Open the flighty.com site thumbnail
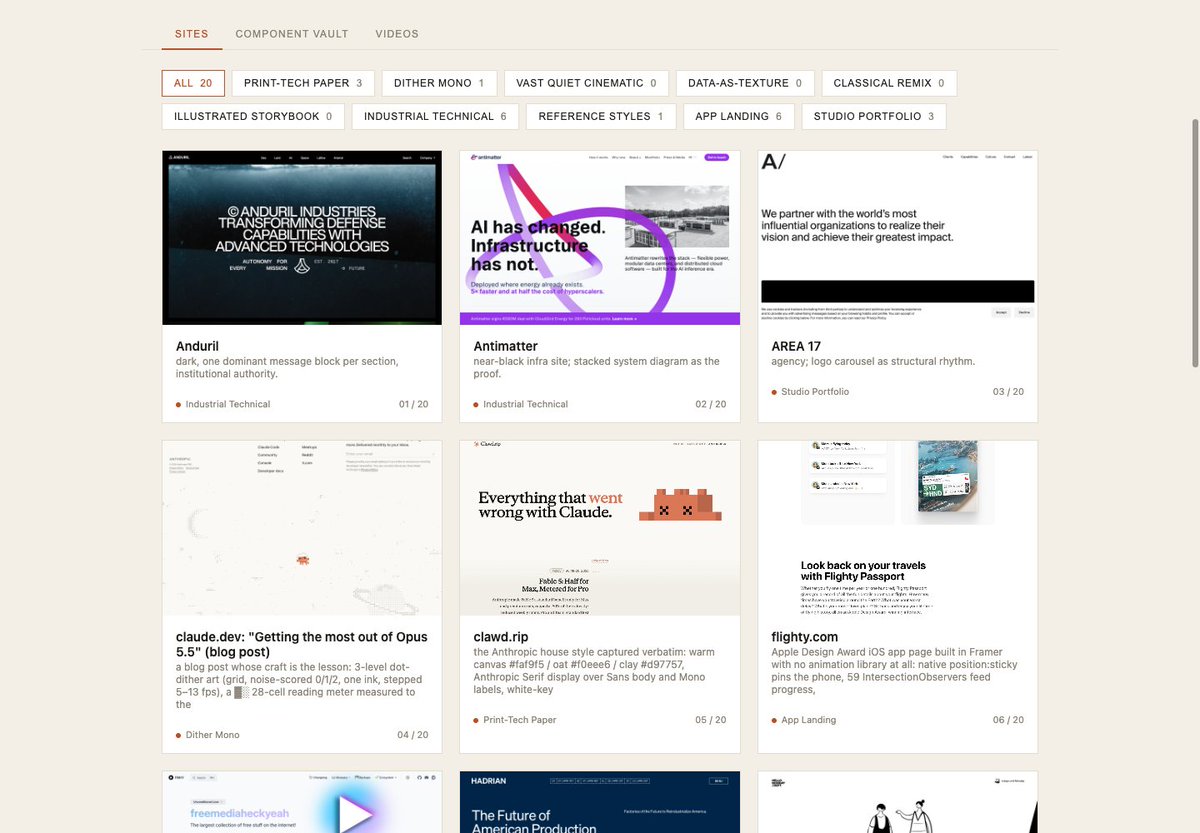The width and height of the screenshot is (1200, 833). [898, 527]
